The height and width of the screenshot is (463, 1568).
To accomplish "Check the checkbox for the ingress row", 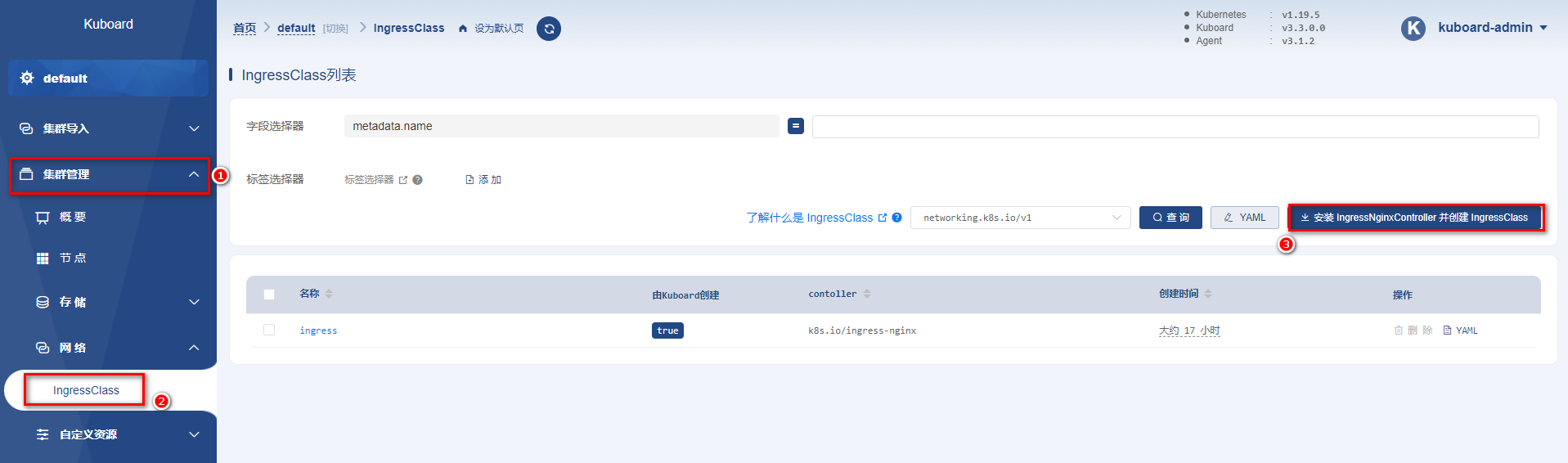I will click(x=269, y=330).
